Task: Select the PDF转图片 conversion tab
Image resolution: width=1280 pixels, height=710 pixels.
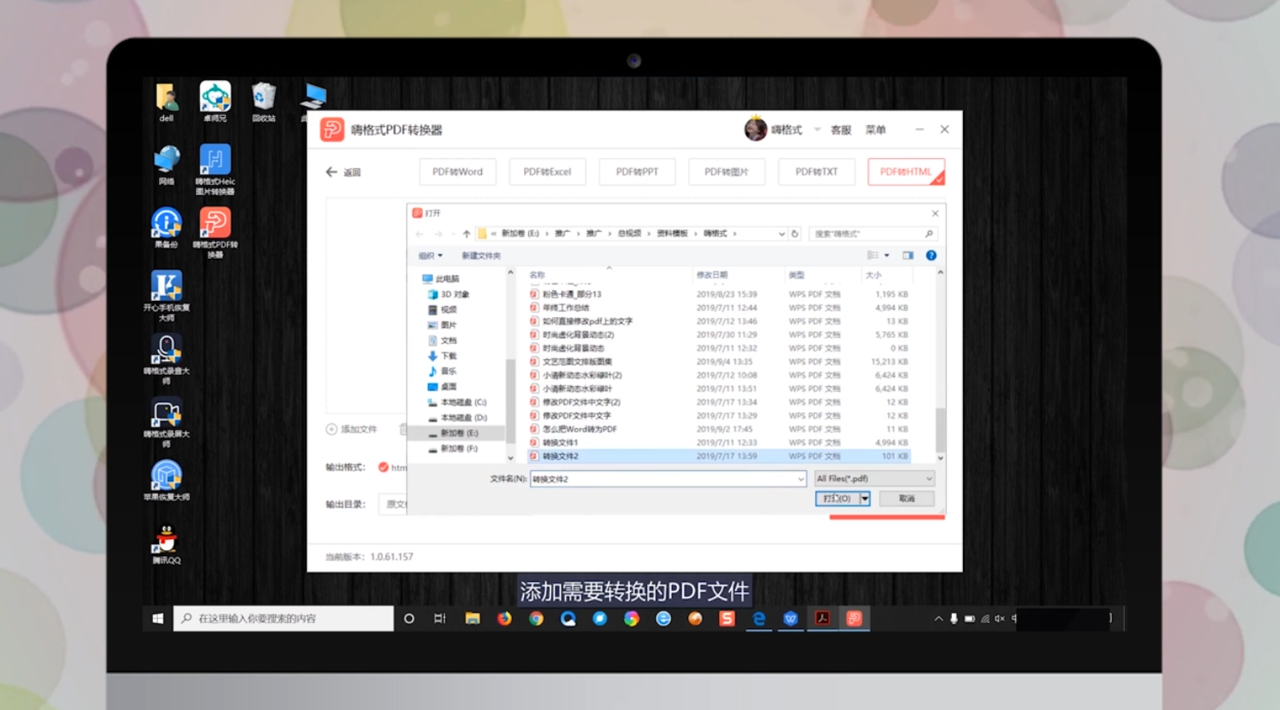Action: pyautogui.click(x=727, y=172)
